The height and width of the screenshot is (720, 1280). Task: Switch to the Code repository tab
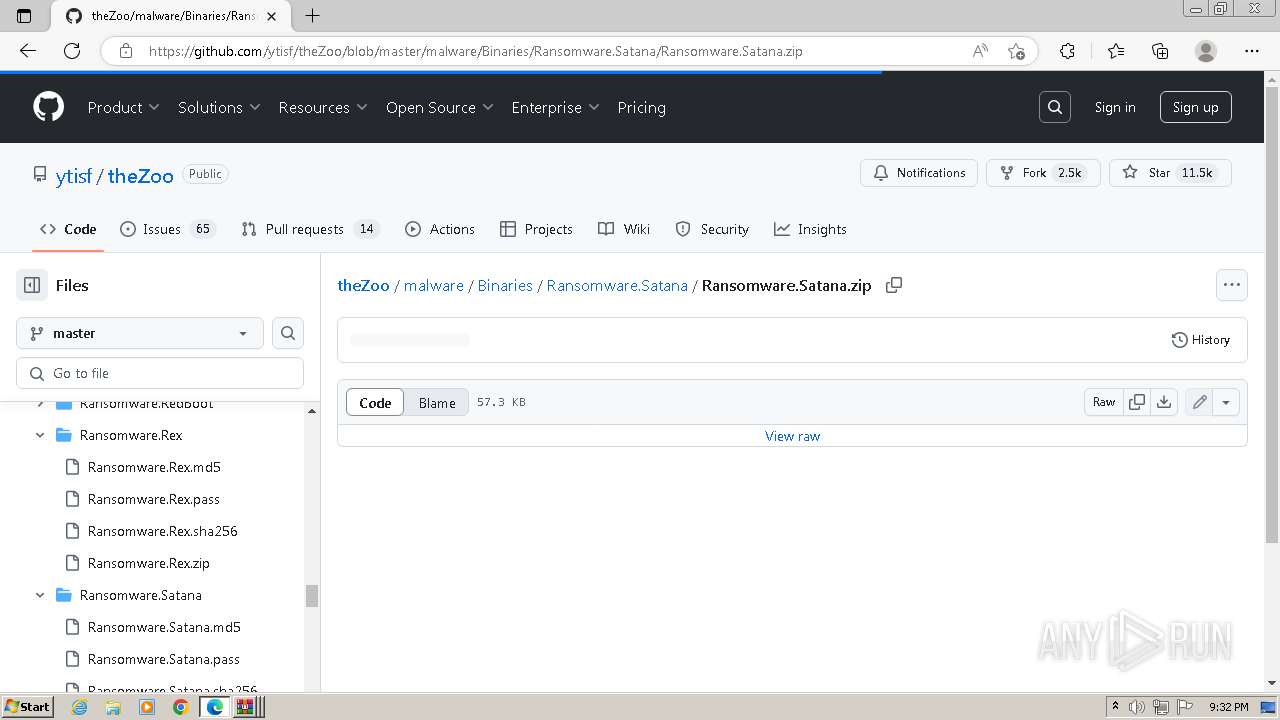68,229
